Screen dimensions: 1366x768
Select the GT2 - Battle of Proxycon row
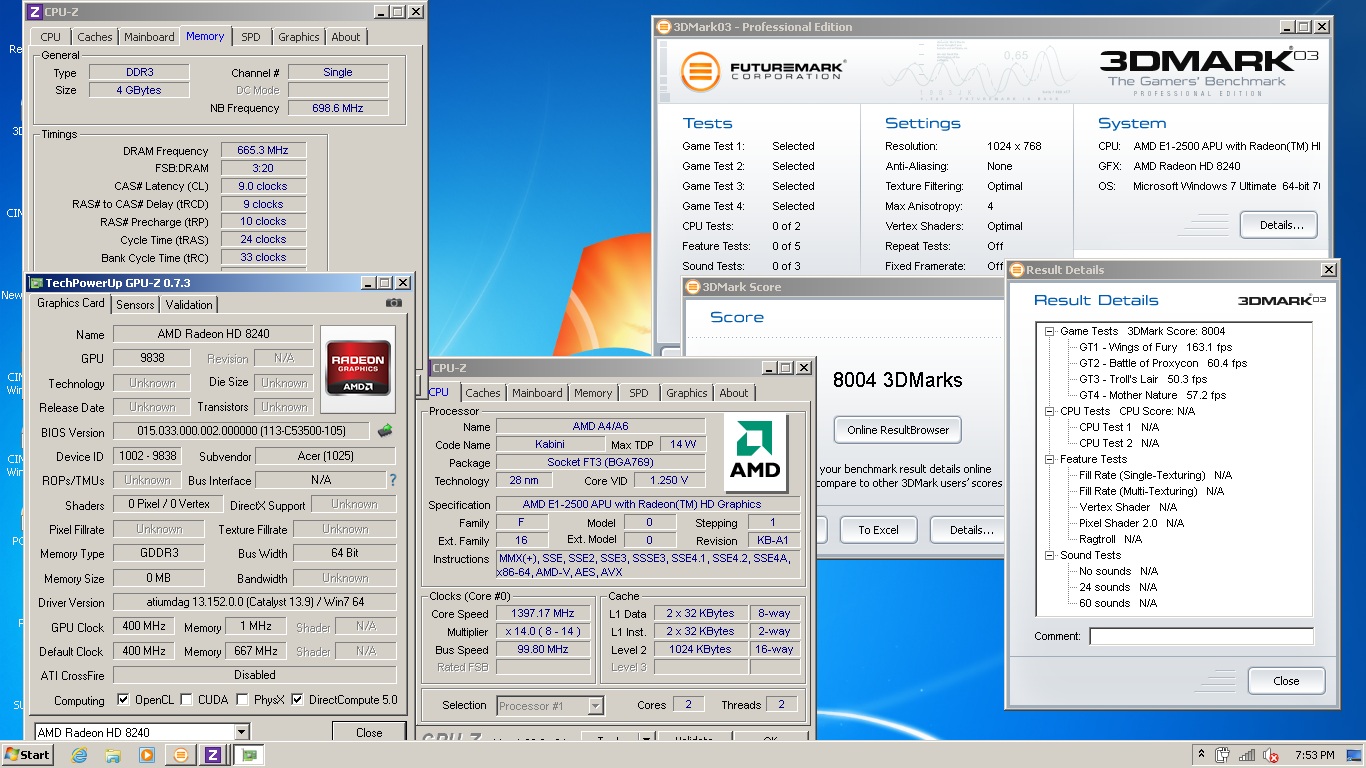(x=1163, y=363)
